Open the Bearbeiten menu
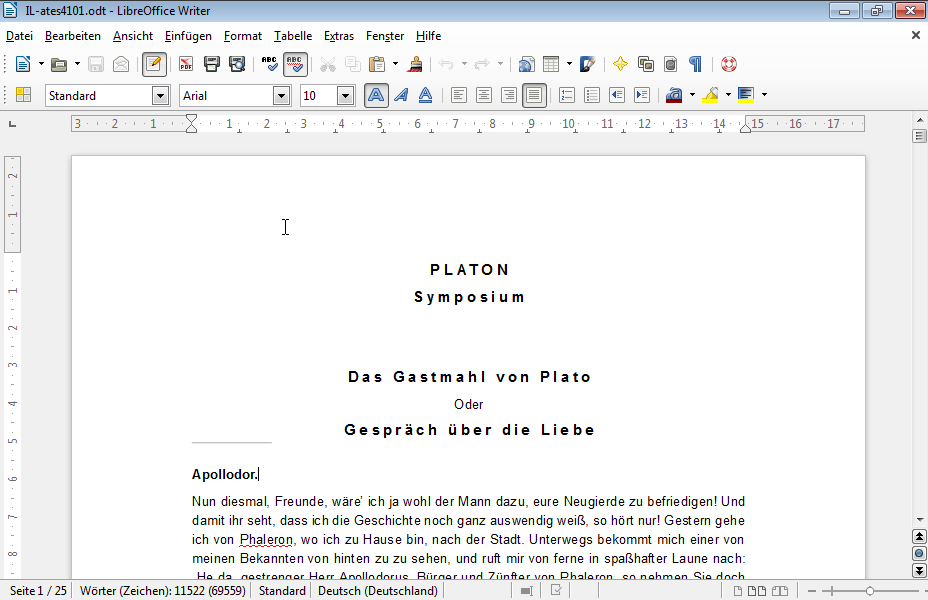This screenshot has height=600, width=928. pyautogui.click(x=73, y=36)
